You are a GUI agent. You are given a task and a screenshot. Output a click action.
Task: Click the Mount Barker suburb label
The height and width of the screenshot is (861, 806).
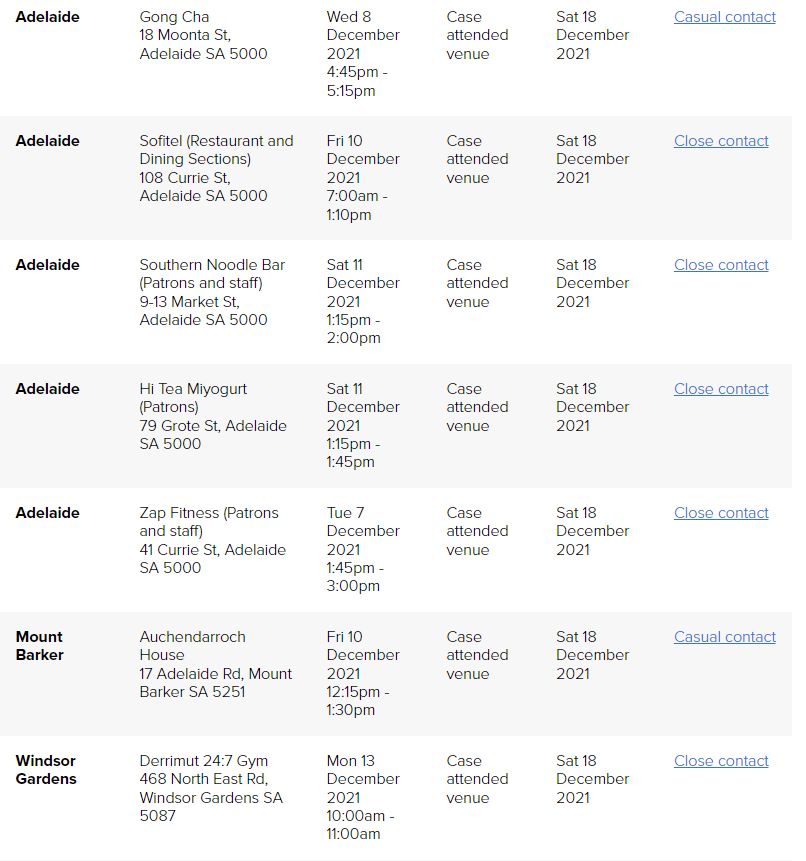39,646
